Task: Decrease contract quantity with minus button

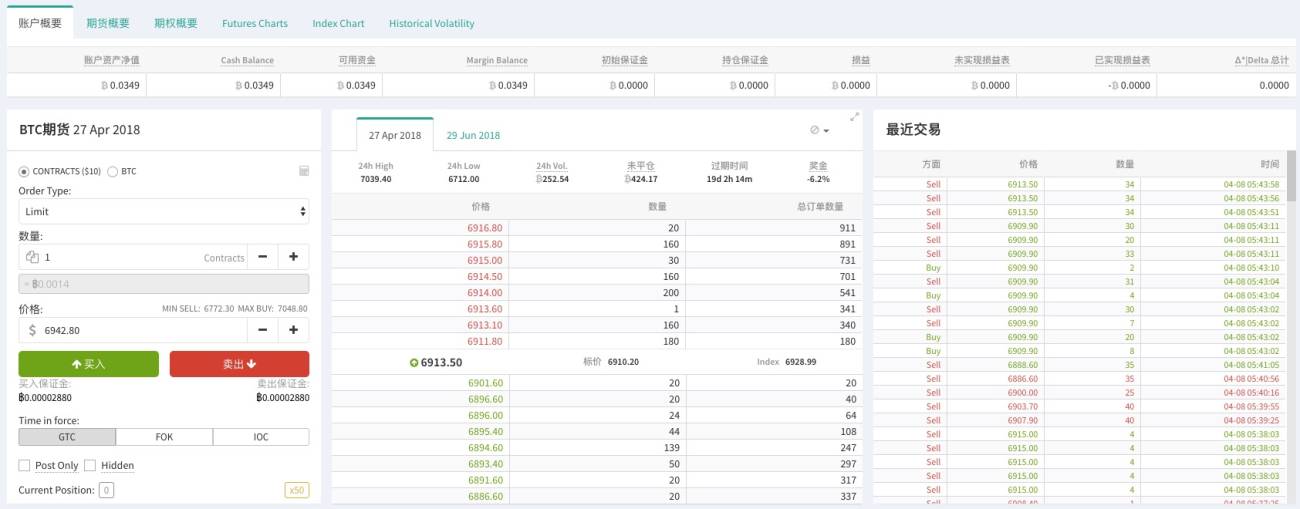Action: [262, 257]
